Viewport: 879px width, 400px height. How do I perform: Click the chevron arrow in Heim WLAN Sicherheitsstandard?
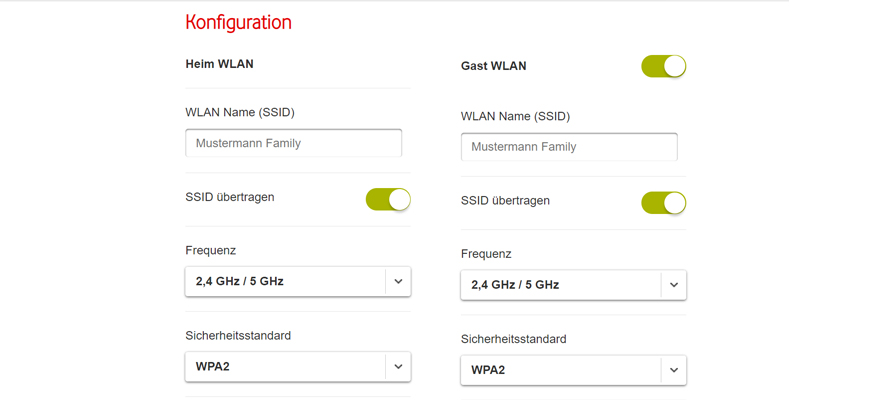(x=398, y=367)
